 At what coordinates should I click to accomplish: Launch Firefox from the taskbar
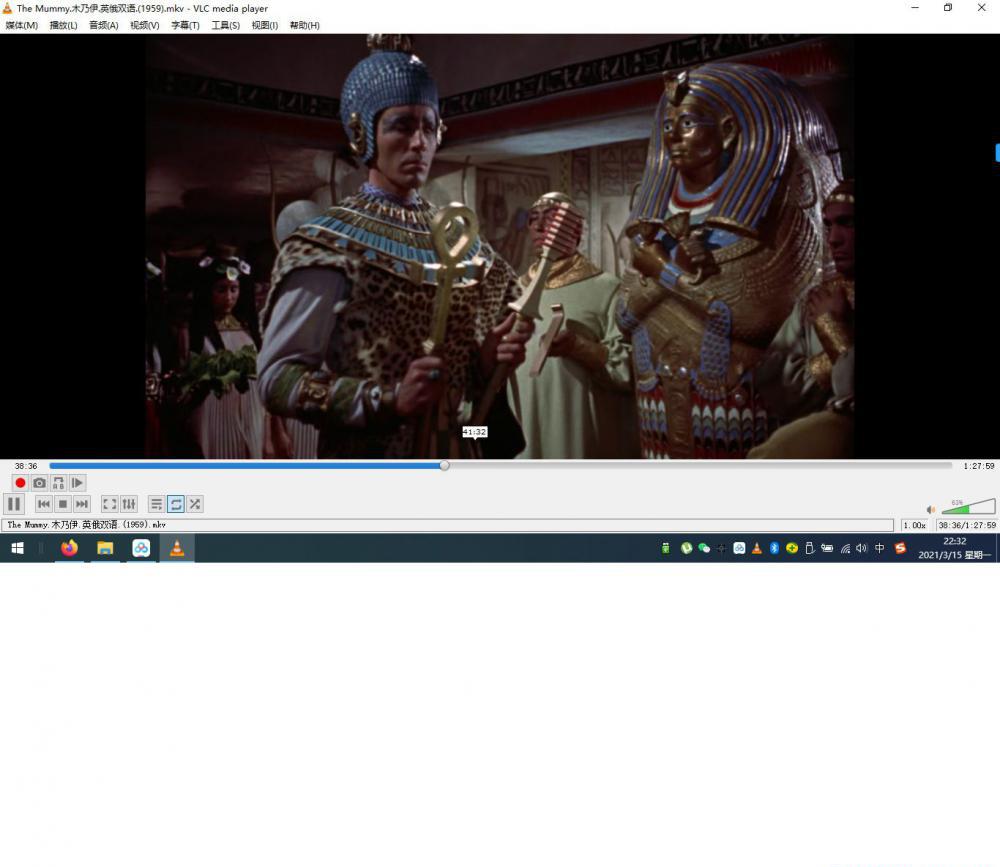pos(69,548)
